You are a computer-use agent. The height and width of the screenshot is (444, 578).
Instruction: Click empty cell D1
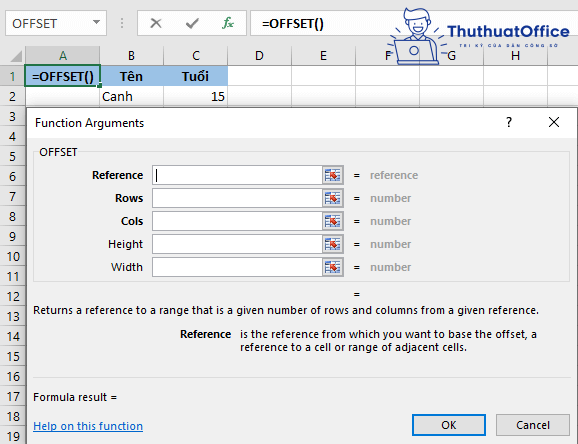point(260,76)
